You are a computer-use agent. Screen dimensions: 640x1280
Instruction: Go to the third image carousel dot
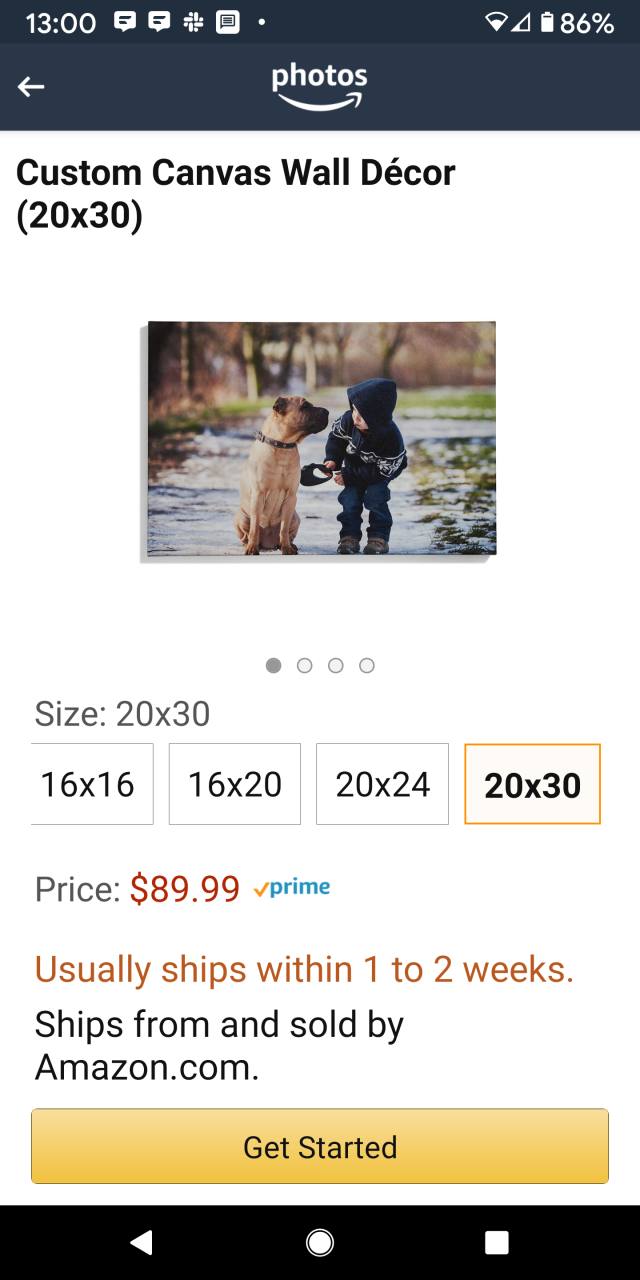336,665
